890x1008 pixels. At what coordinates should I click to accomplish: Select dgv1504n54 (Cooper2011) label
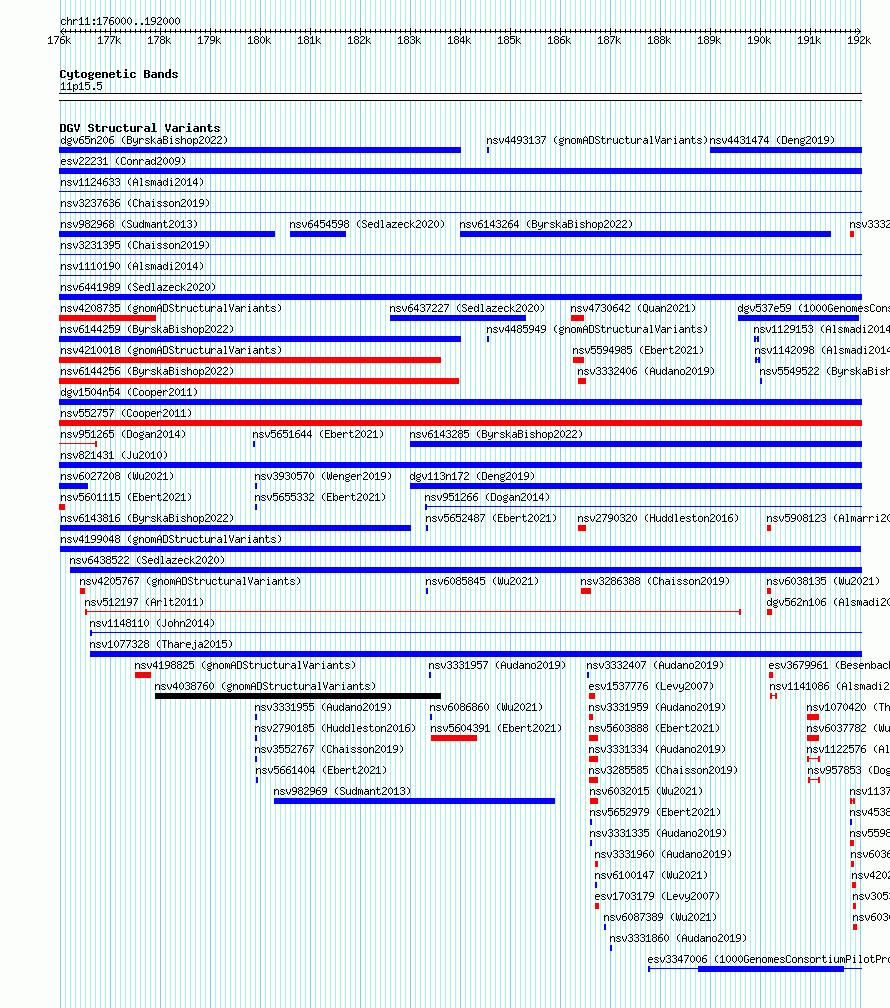click(x=129, y=392)
